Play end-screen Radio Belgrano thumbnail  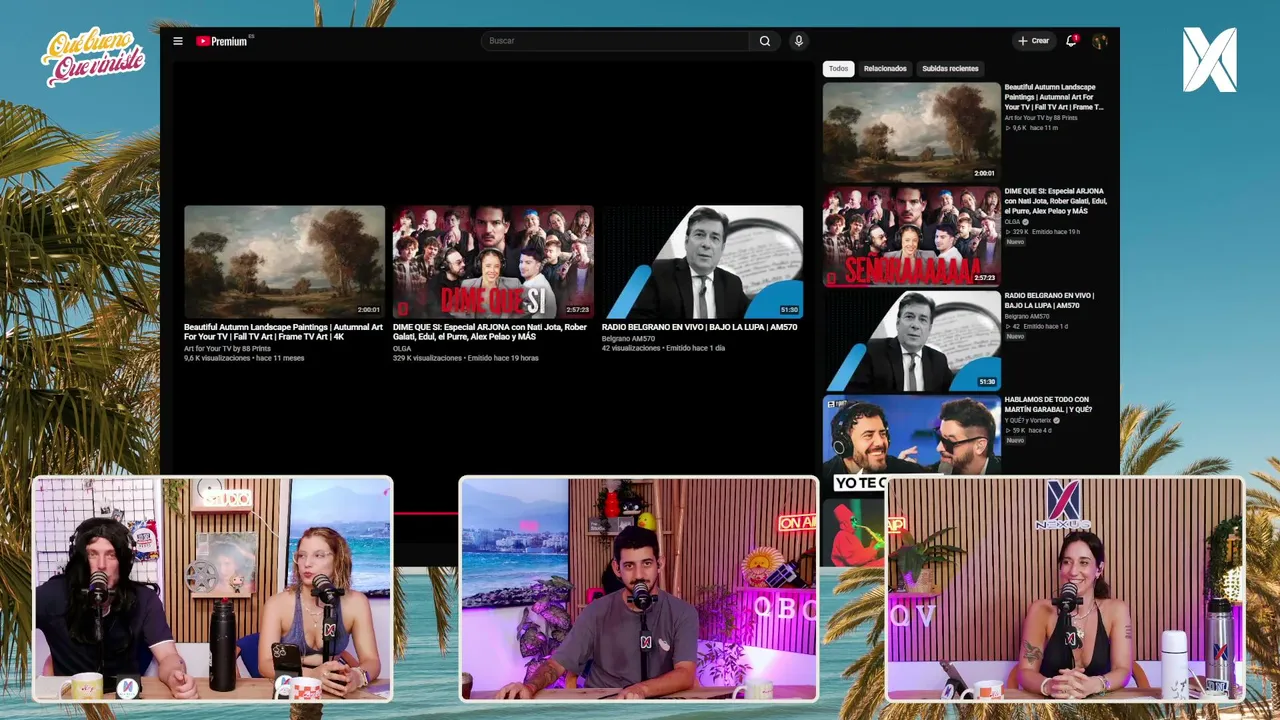pos(702,262)
